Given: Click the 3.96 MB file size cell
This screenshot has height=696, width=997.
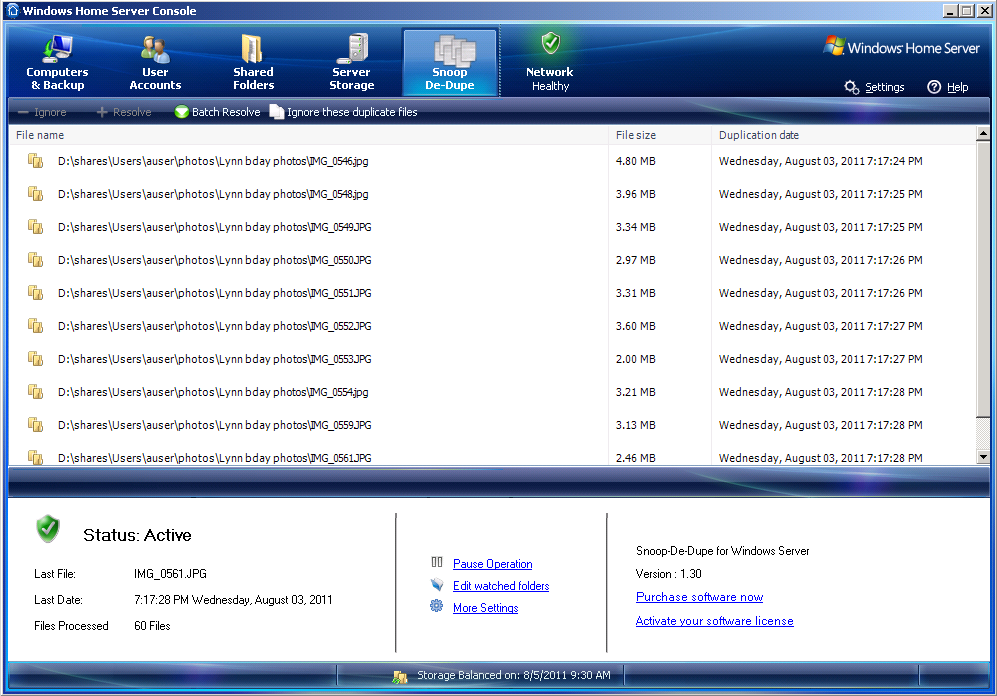Looking at the screenshot, I should click(635, 194).
